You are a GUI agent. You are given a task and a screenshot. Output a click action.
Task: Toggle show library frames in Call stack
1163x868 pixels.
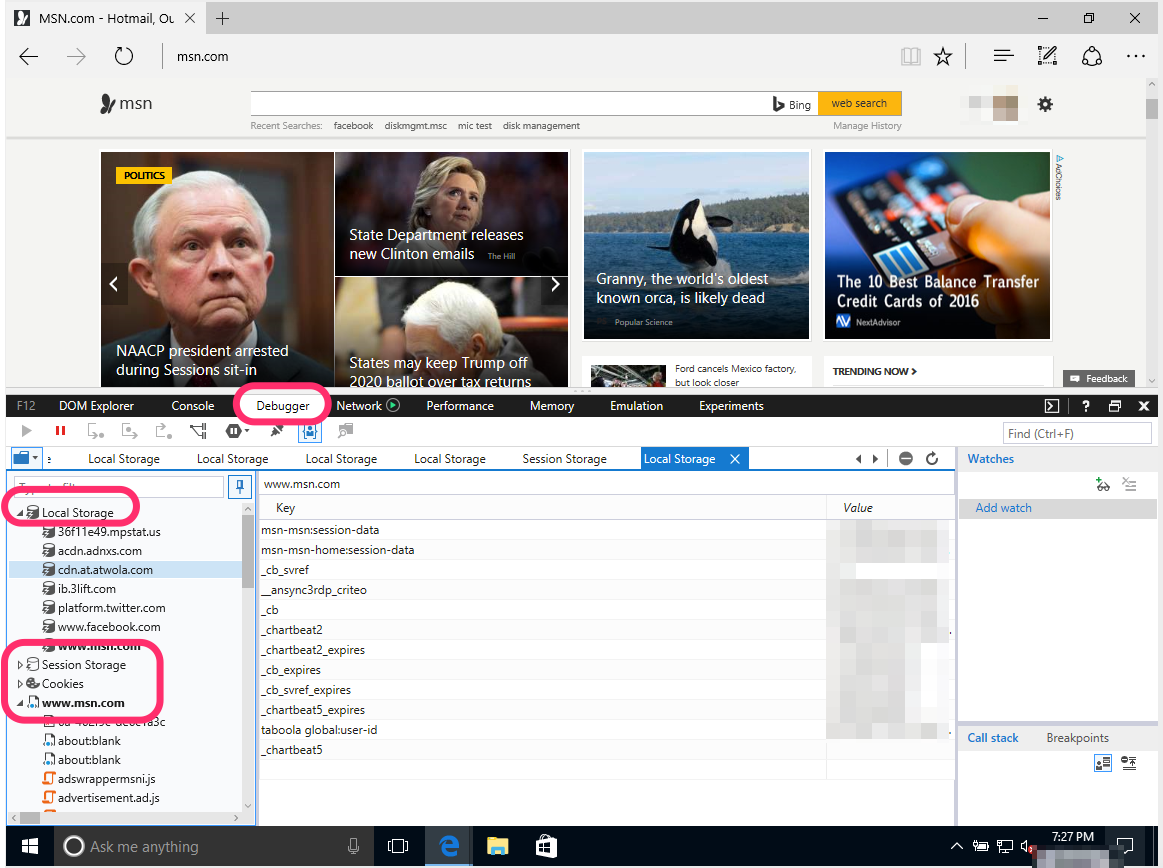(x=1103, y=763)
